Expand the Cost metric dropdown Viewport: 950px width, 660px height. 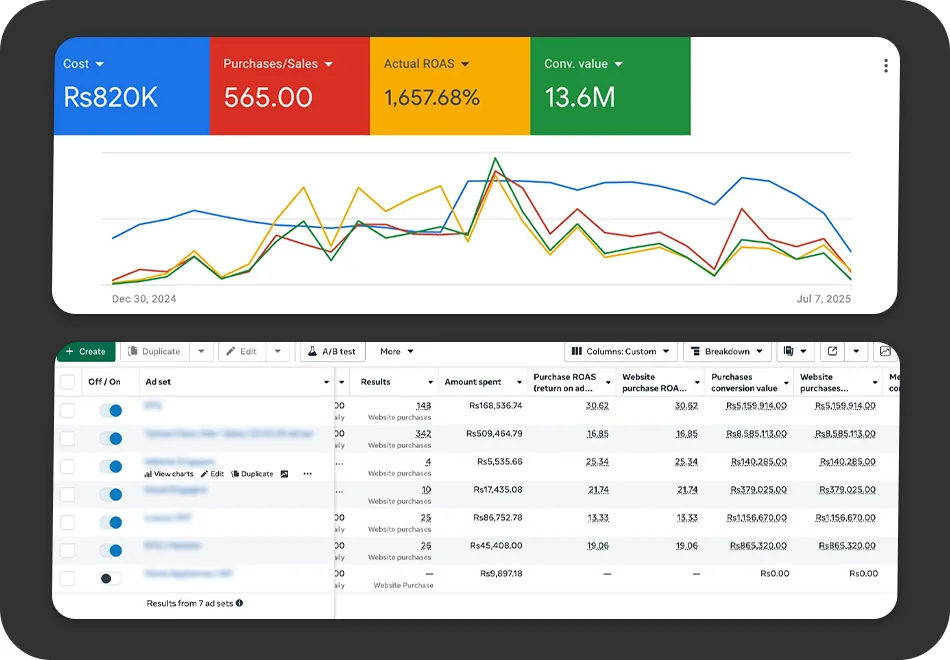click(x=99, y=64)
